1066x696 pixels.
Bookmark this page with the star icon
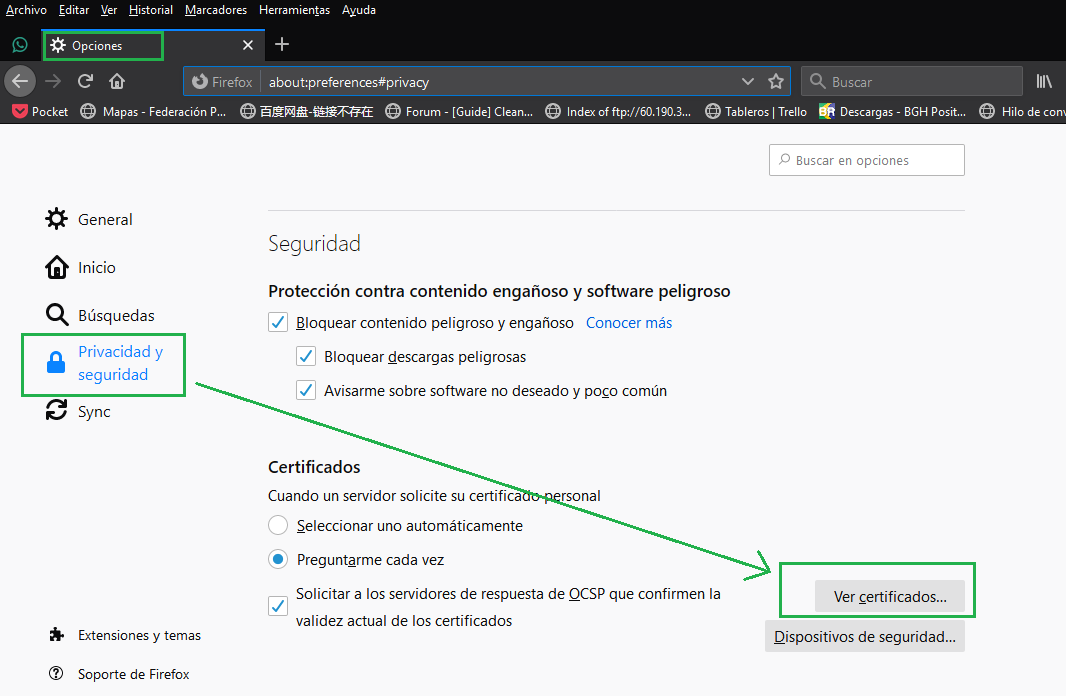(775, 82)
